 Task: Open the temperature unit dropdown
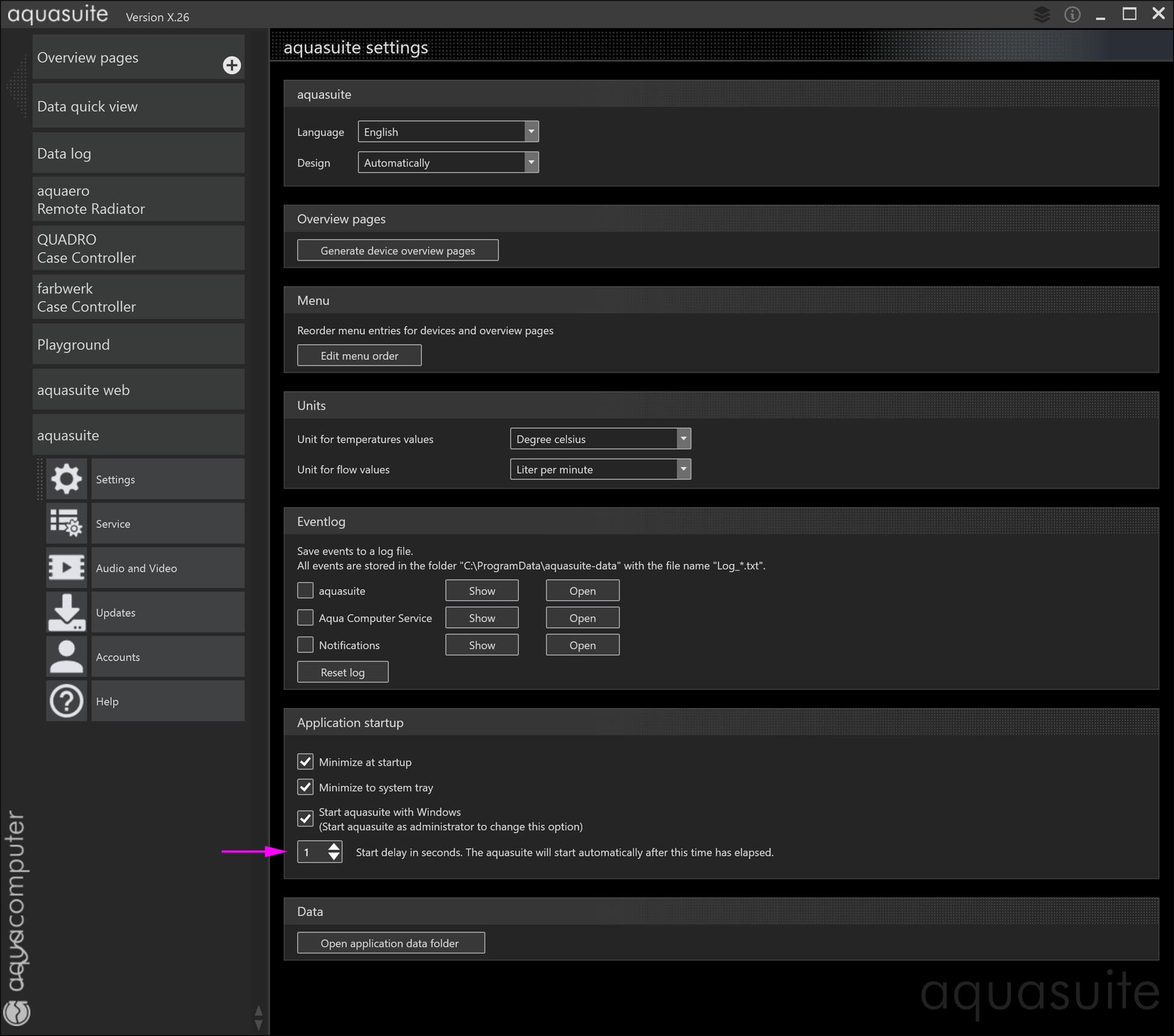(683, 439)
